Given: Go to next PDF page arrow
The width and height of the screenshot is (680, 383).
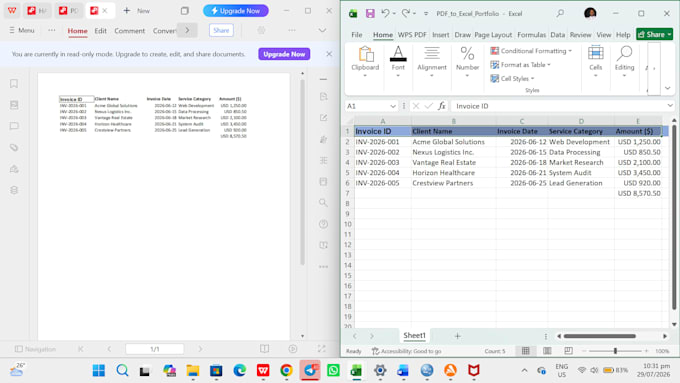Looking at the screenshot, I should pos(200,349).
